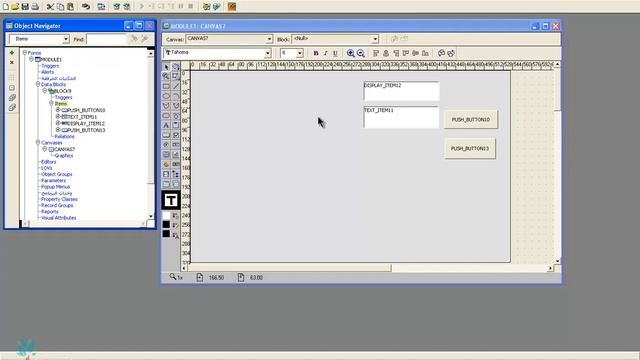The height and width of the screenshot is (360, 640).
Task: Select the Record Groups tree node
Action: coord(57,205)
